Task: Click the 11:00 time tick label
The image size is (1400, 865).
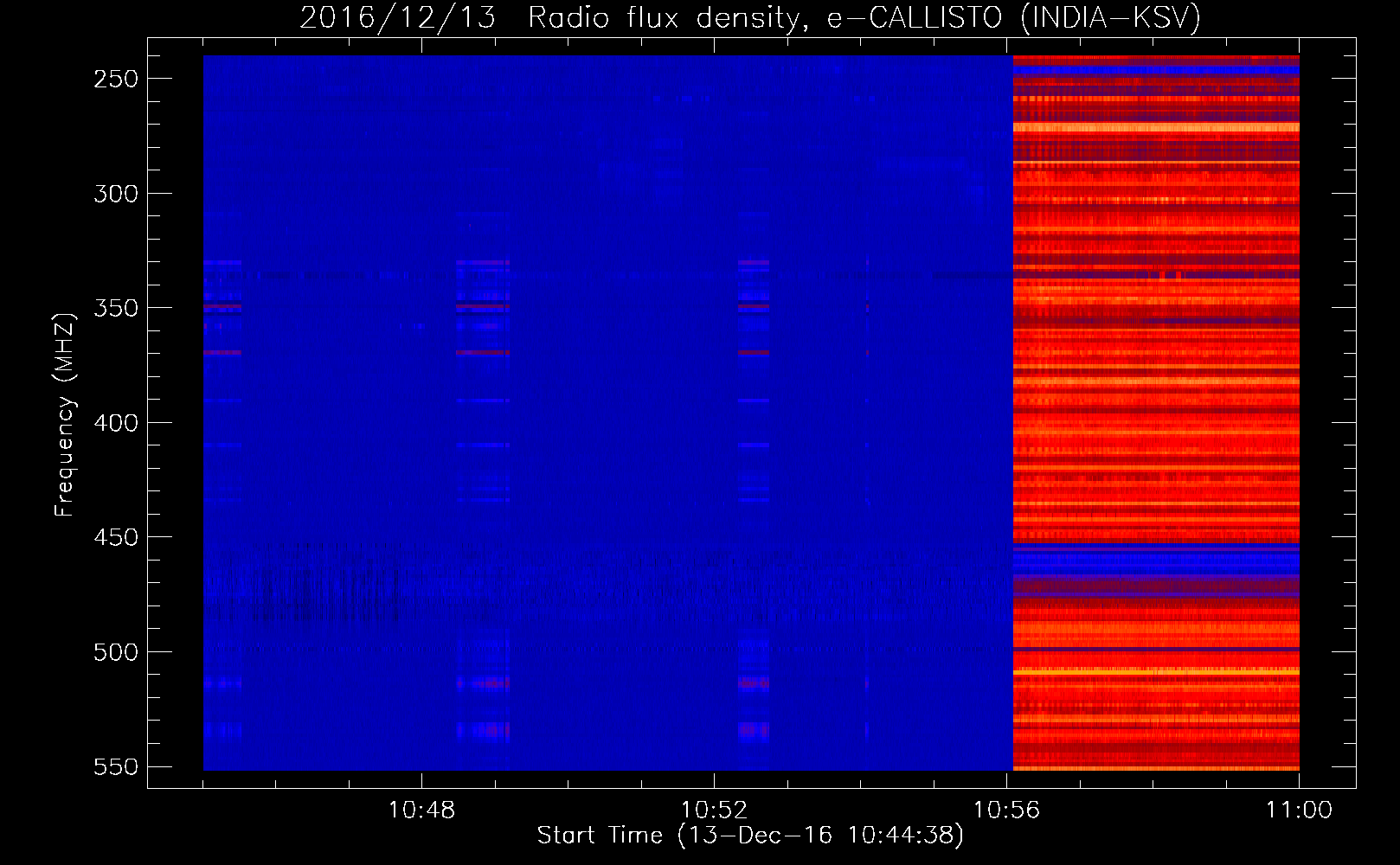Action: point(1299,811)
